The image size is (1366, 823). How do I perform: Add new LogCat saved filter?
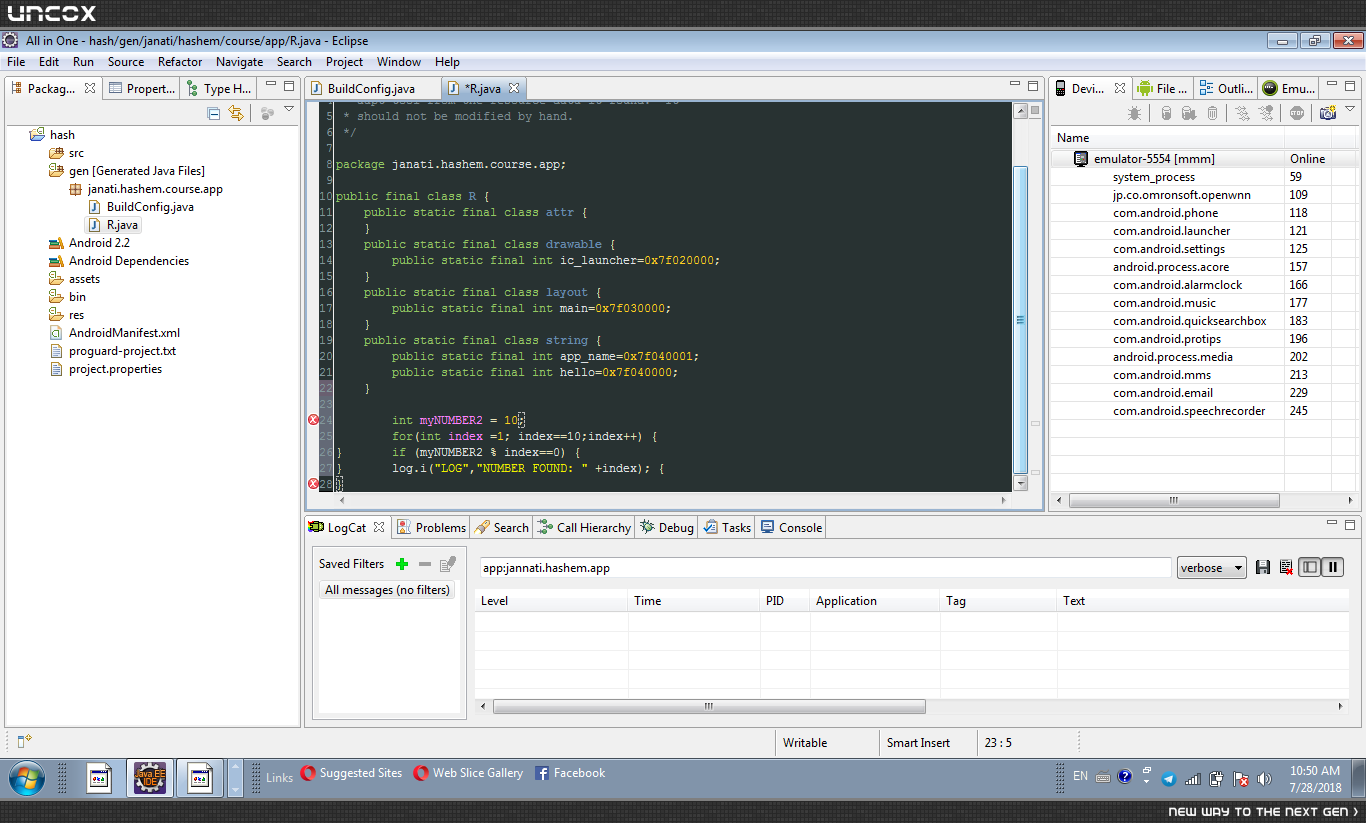point(402,564)
